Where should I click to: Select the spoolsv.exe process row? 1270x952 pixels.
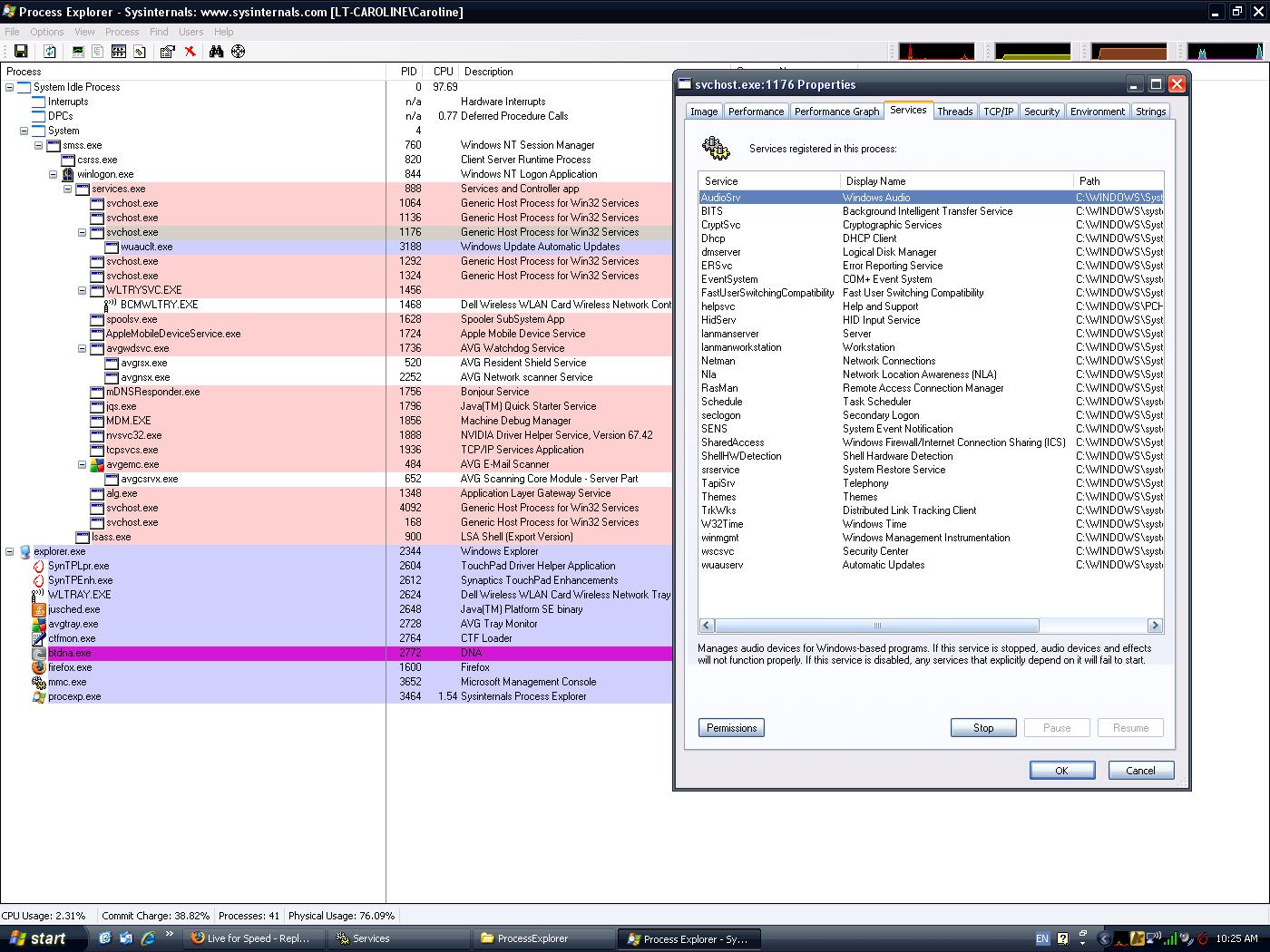pos(337,319)
